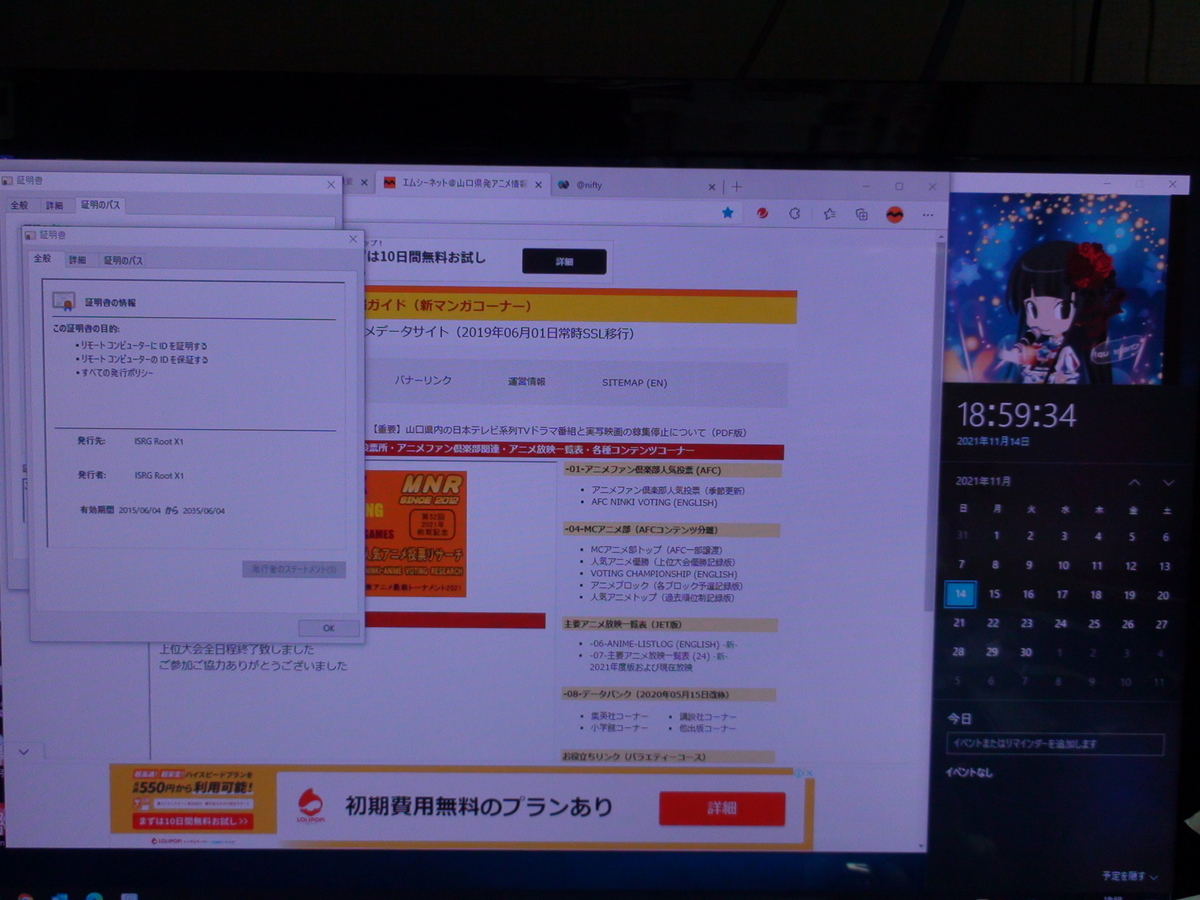Open a new browser tab with plus
The image size is (1200, 900).
[737, 186]
